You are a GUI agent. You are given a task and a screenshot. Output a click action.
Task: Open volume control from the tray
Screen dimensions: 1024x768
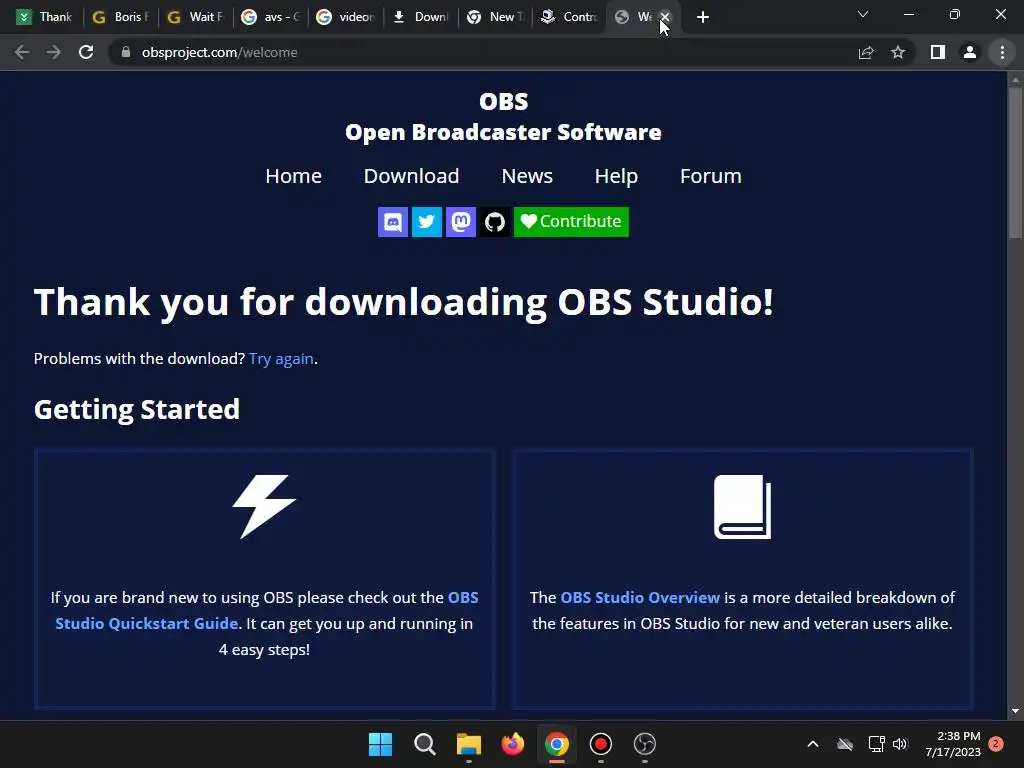coord(900,744)
